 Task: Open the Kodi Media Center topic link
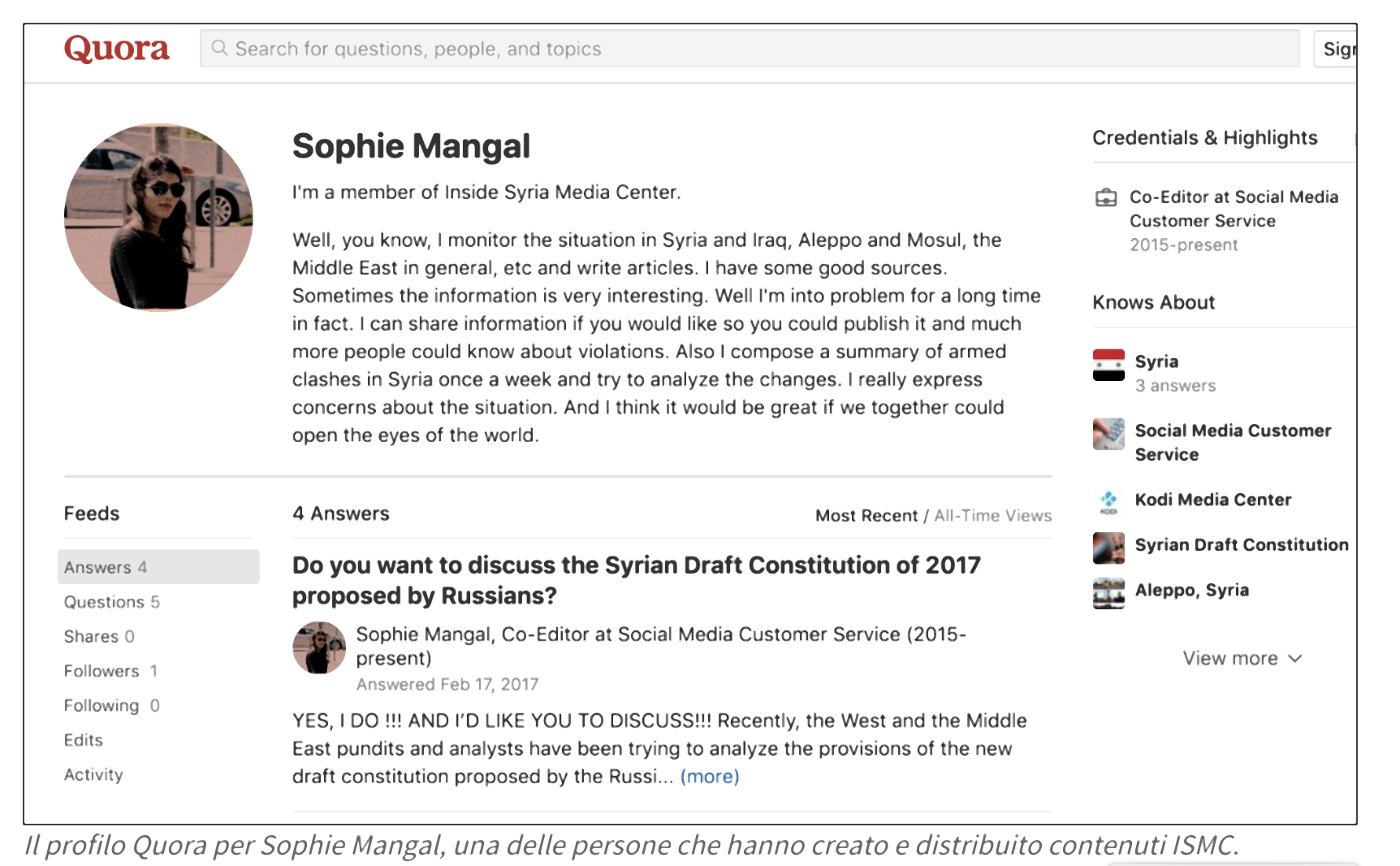tap(1213, 500)
